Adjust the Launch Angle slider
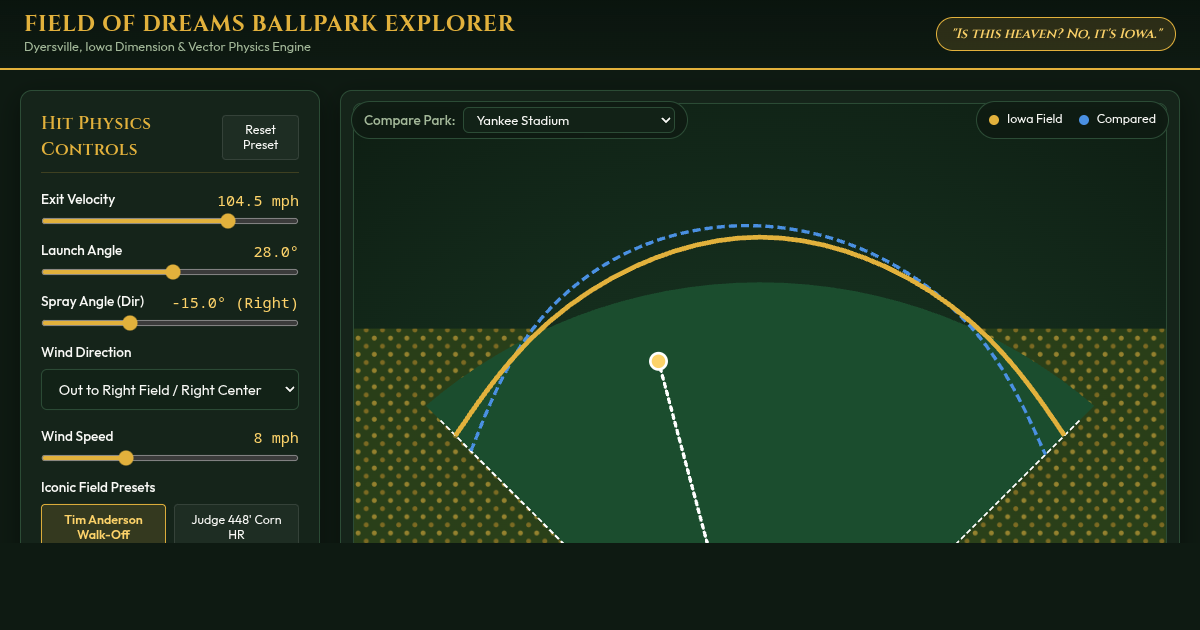This screenshot has width=1200, height=630. coord(170,272)
